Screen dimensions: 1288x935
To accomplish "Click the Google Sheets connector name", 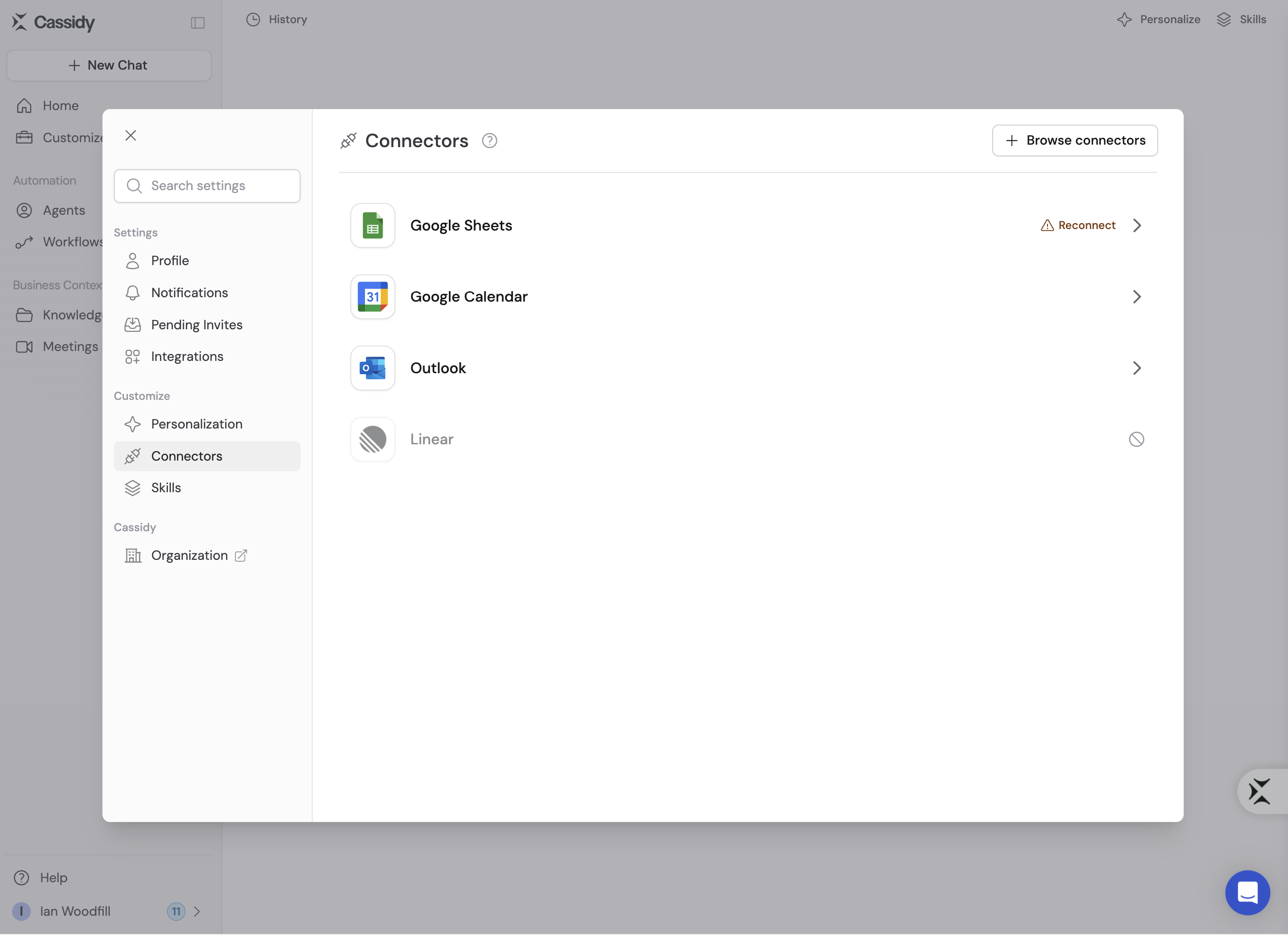I will pos(461,226).
